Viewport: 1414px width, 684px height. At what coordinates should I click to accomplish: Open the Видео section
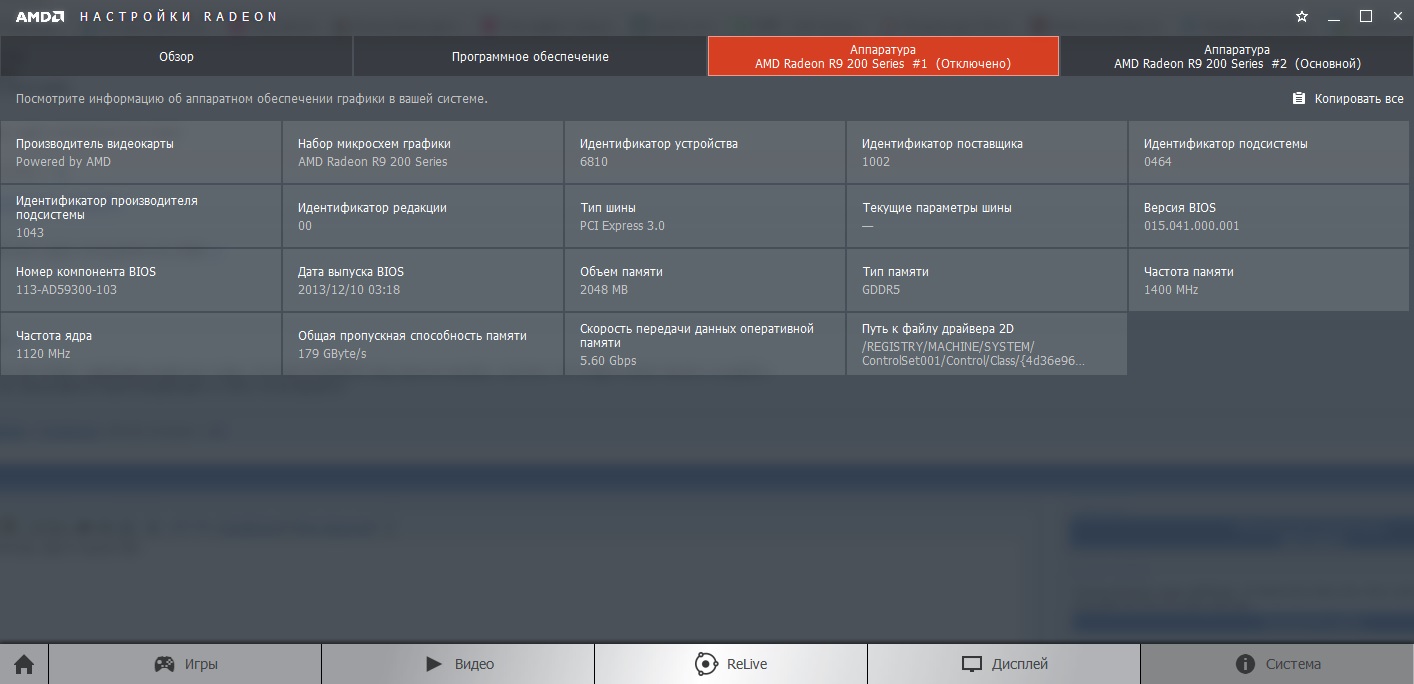(x=458, y=664)
